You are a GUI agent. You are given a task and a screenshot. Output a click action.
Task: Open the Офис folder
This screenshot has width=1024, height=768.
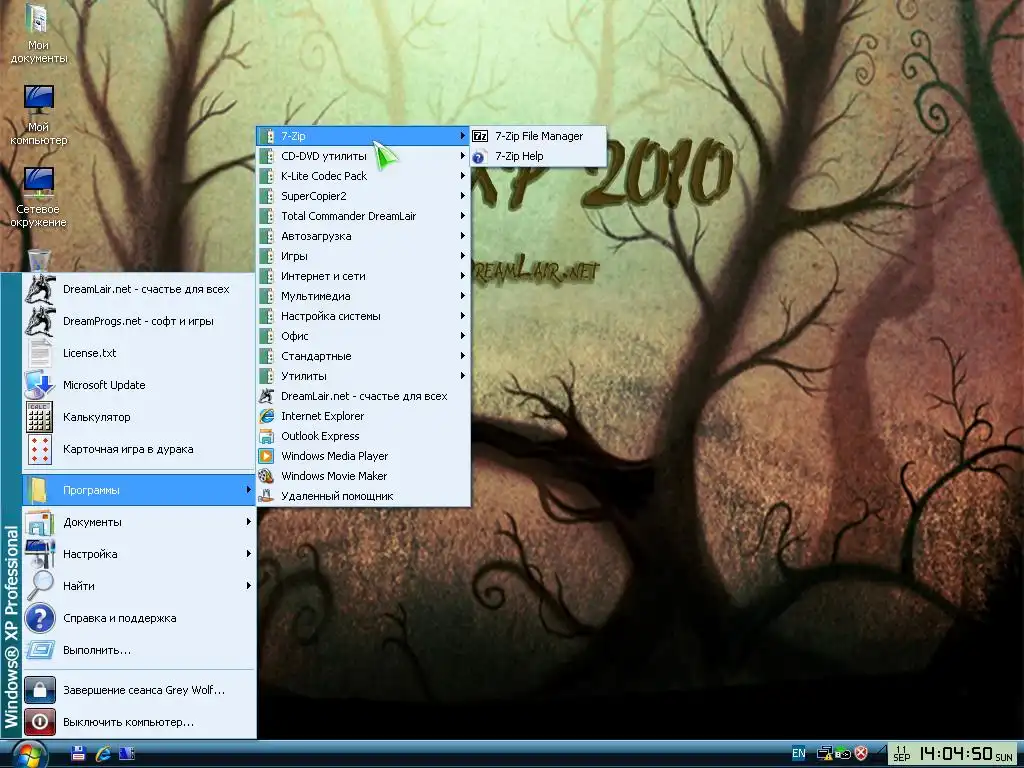click(363, 336)
